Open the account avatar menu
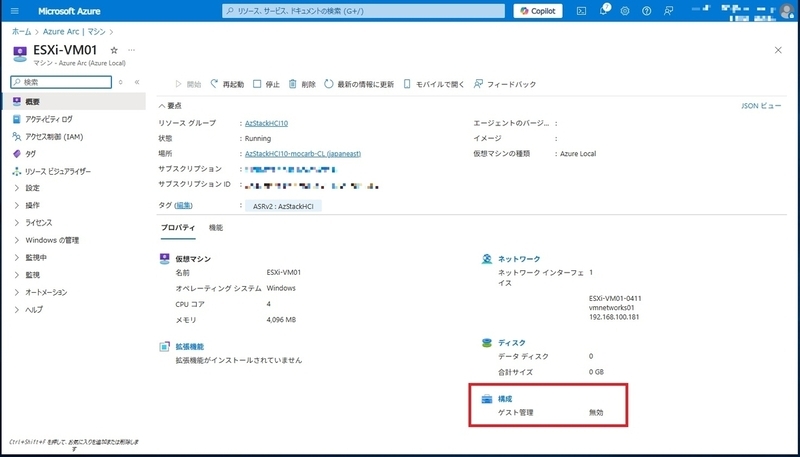Screen dimensions: 800x457 (787, 11)
